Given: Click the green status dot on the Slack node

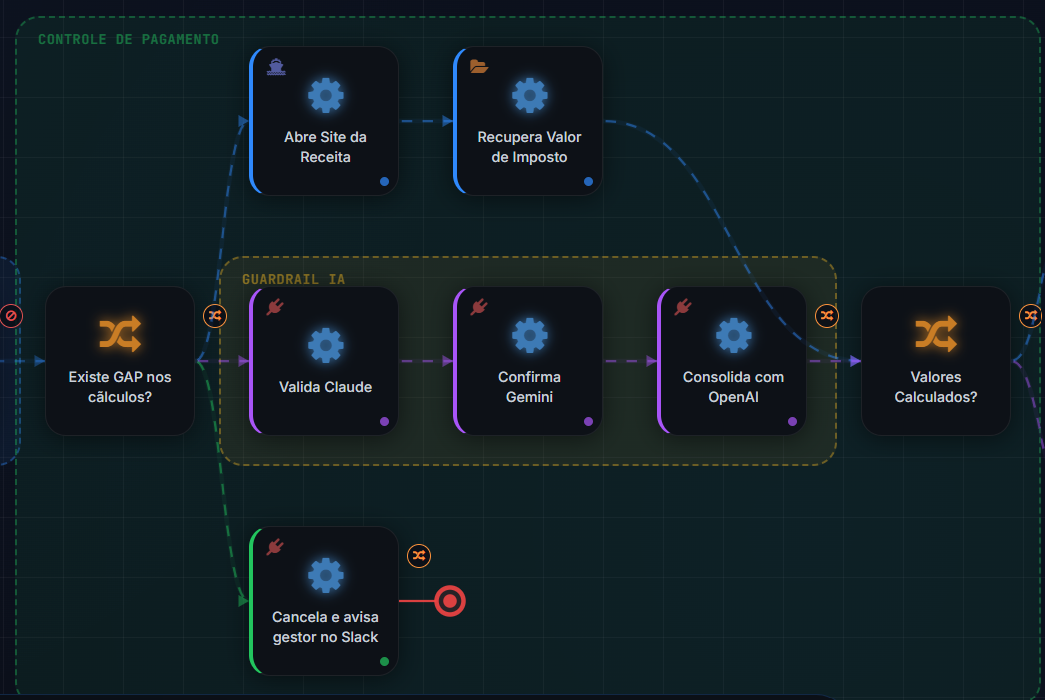Looking at the screenshot, I should (385, 661).
